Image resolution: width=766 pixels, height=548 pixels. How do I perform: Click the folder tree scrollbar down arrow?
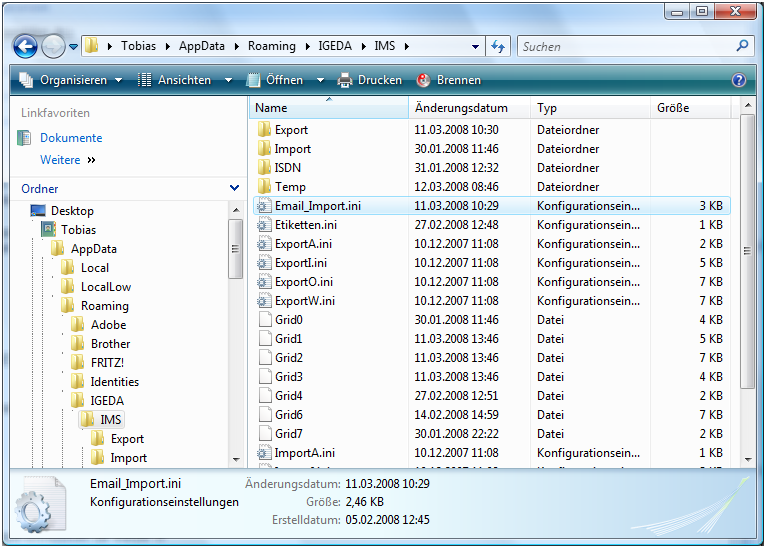236,460
